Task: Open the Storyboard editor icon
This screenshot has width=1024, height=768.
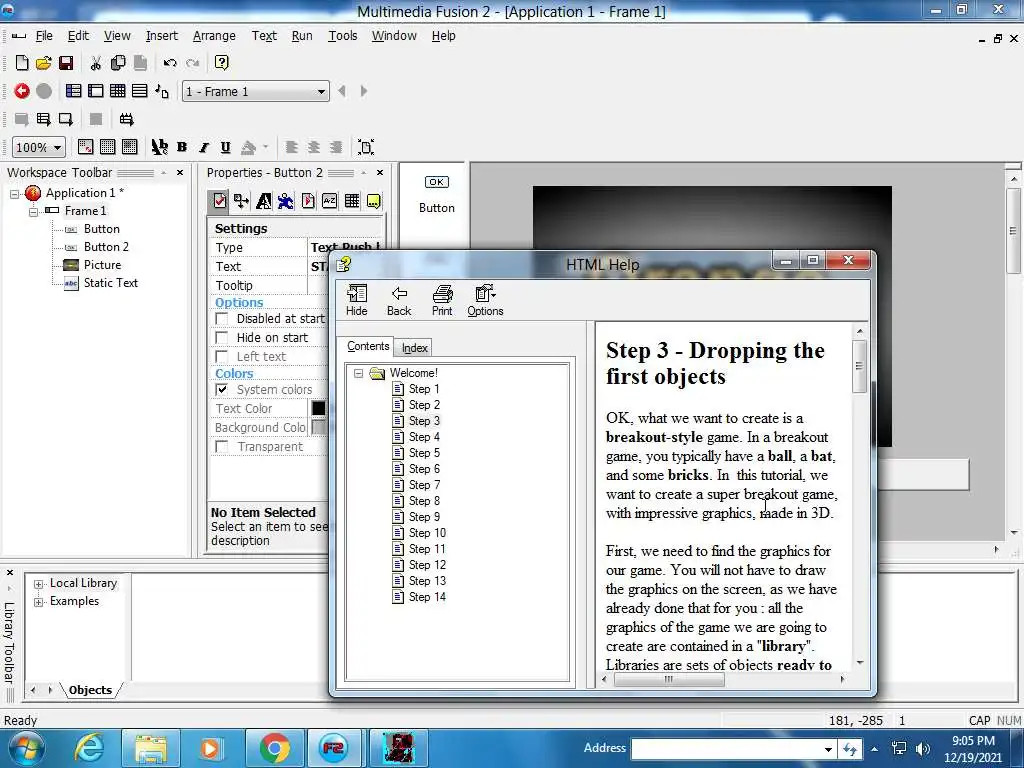Action: tap(74, 91)
